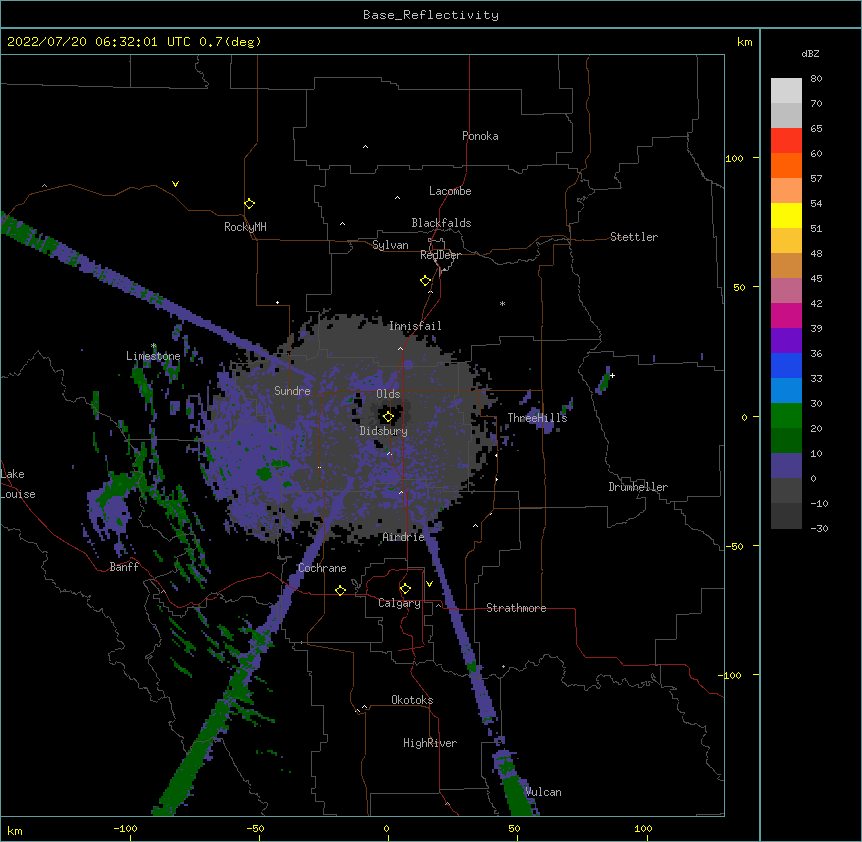The image size is (862, 842).
Task: Click the km unit label at bottom left
Action: point(14,830)
